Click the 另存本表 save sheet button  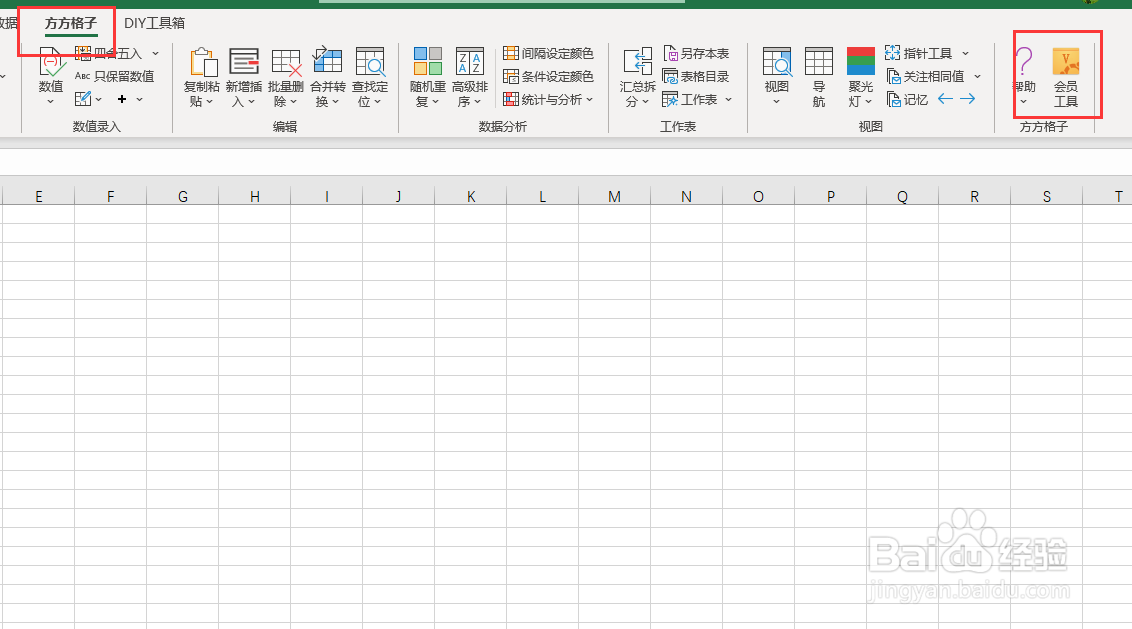[x=697, y=53]
